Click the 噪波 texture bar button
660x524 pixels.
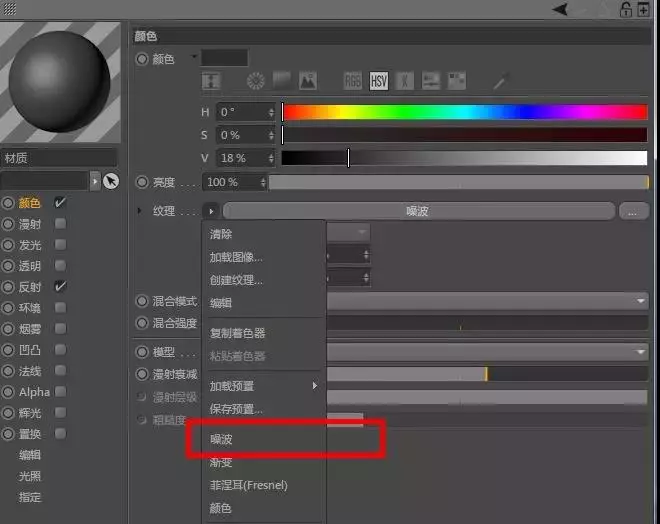(x=417, y=211)
